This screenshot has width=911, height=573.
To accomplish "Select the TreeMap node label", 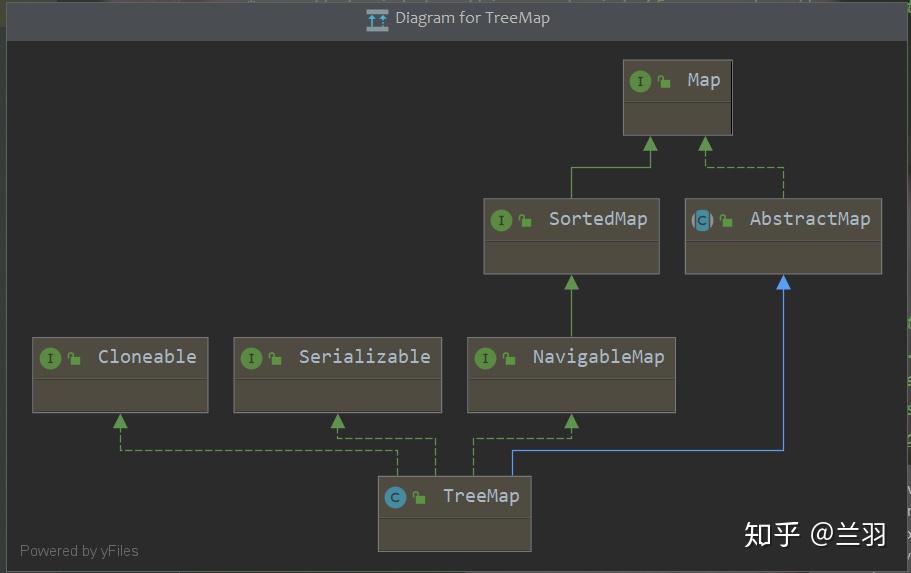I will point(481,496).
